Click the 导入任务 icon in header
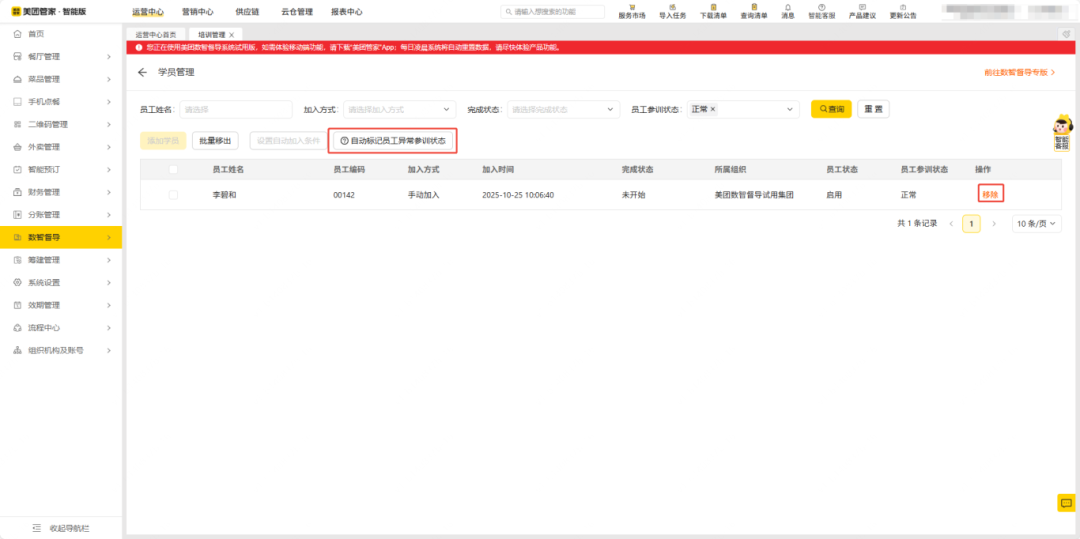Image resolution: width=1080 pixels, height=539 pixels. tap(674, 8)
